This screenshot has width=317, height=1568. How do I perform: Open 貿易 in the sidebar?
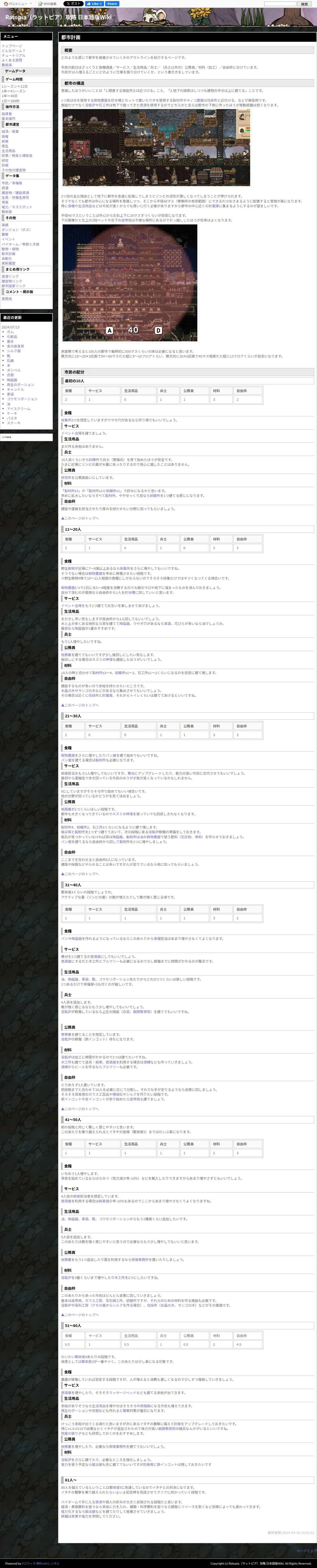5,202
